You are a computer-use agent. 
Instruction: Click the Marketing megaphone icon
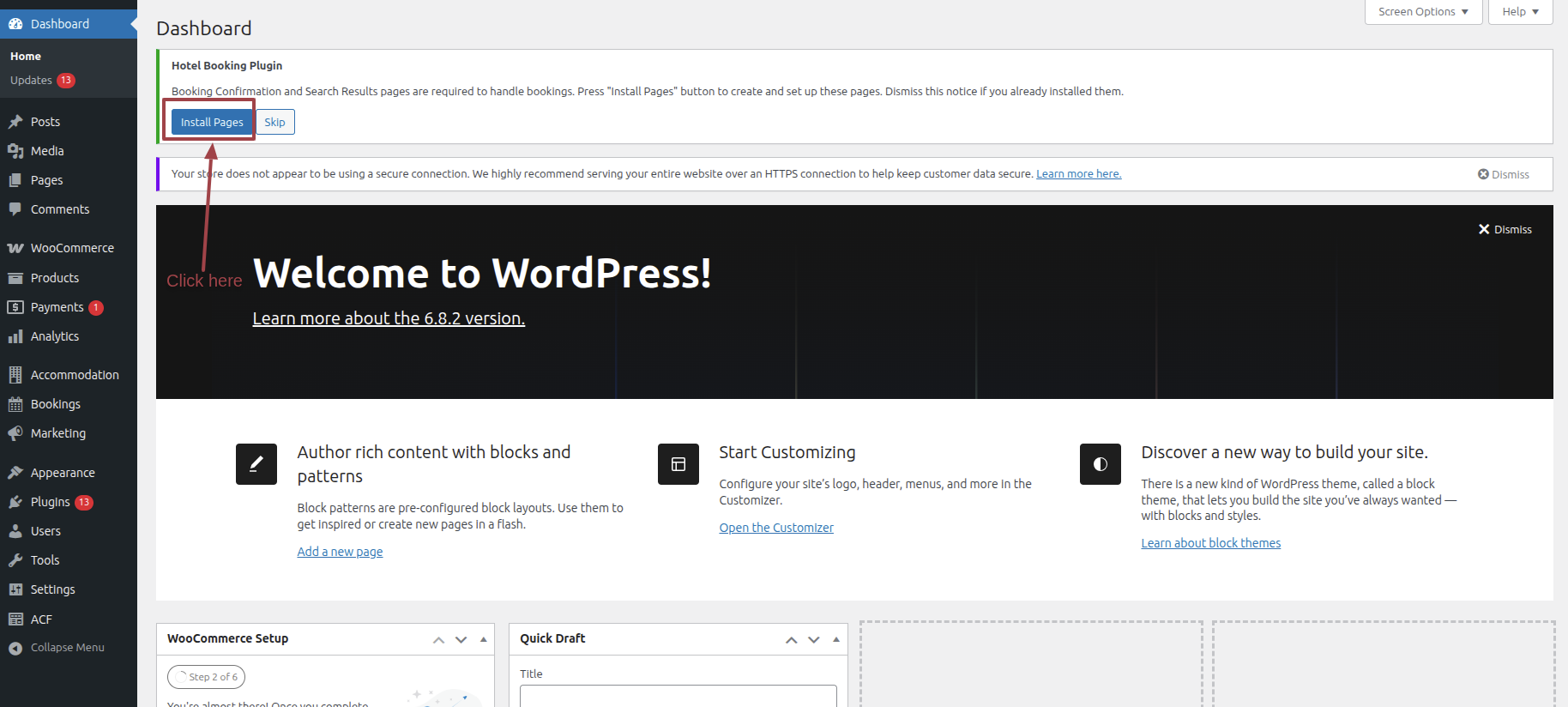15,433
